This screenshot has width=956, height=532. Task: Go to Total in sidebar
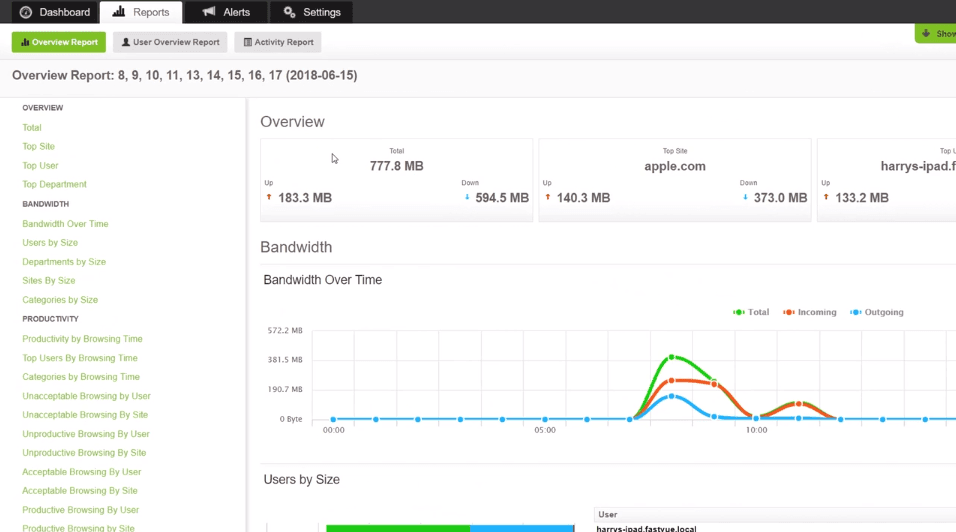coord(32,127)
